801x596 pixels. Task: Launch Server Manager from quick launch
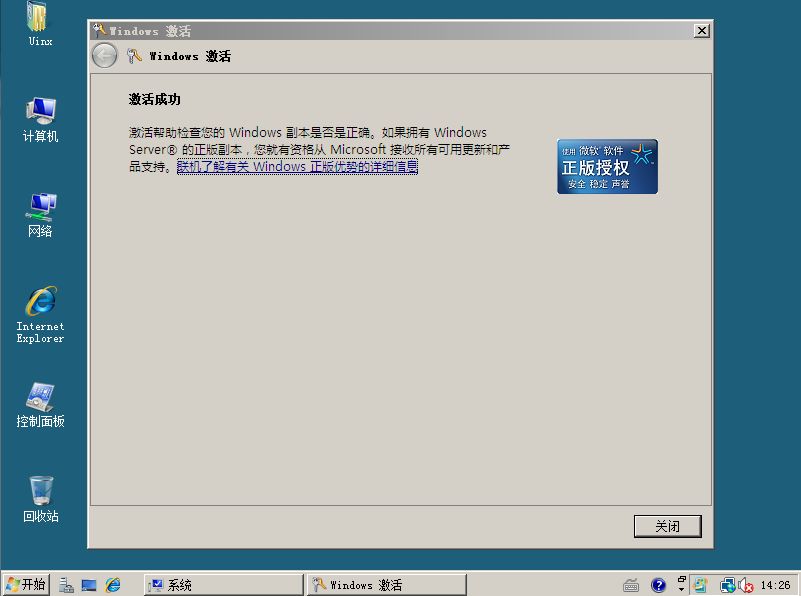66,585
